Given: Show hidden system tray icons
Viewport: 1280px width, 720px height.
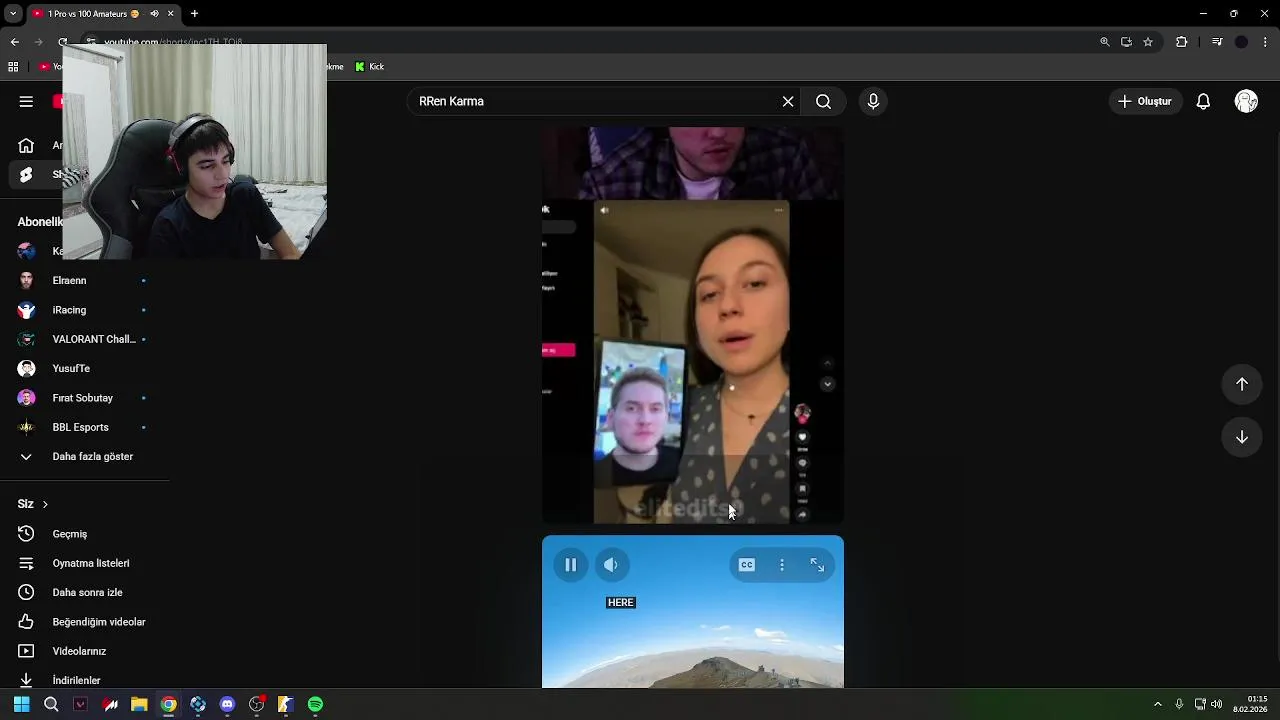Looking at the screenshot, I should [x=1158, y=704].
